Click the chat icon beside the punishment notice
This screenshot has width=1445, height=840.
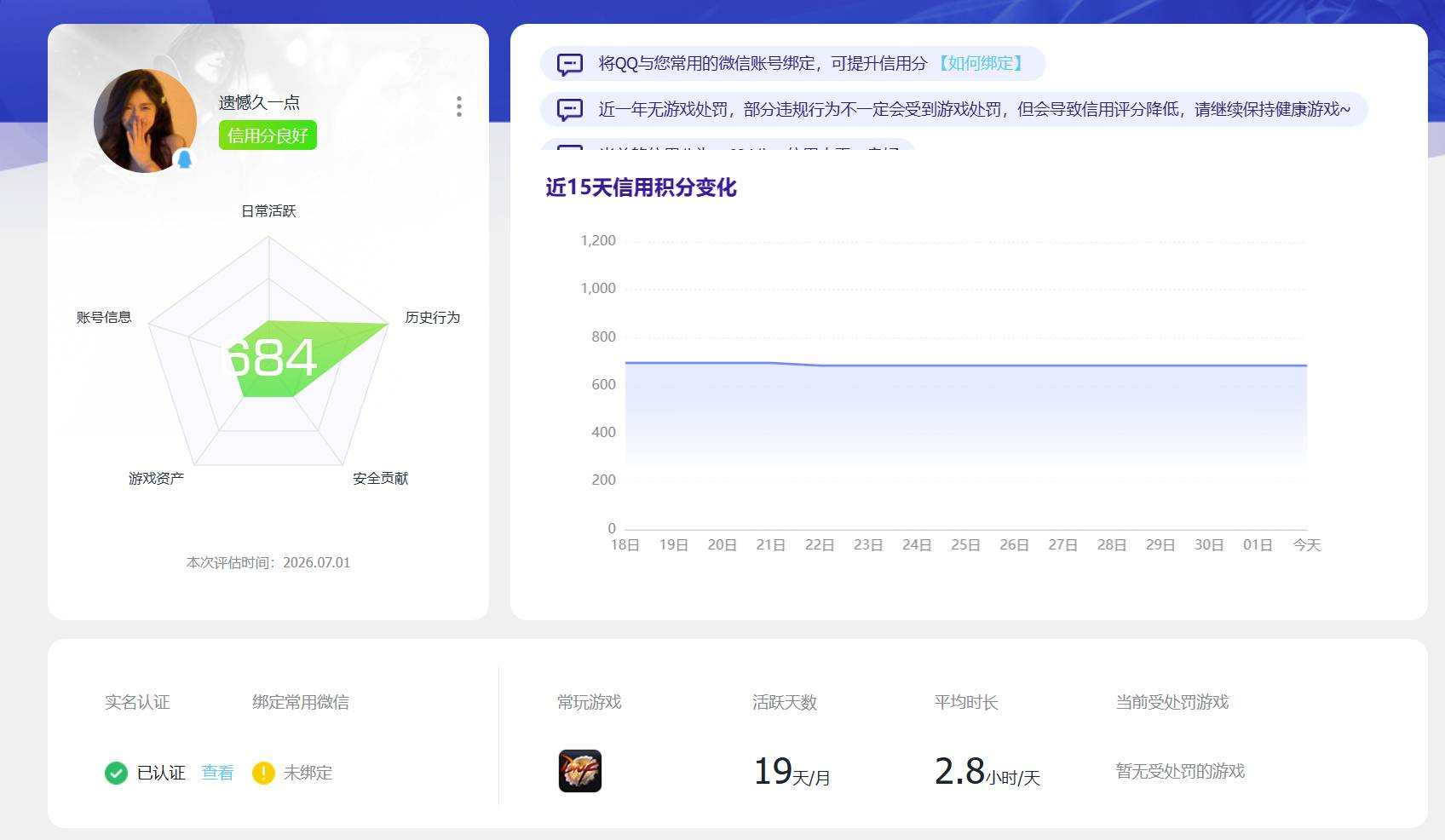click(x=570, y=110)
